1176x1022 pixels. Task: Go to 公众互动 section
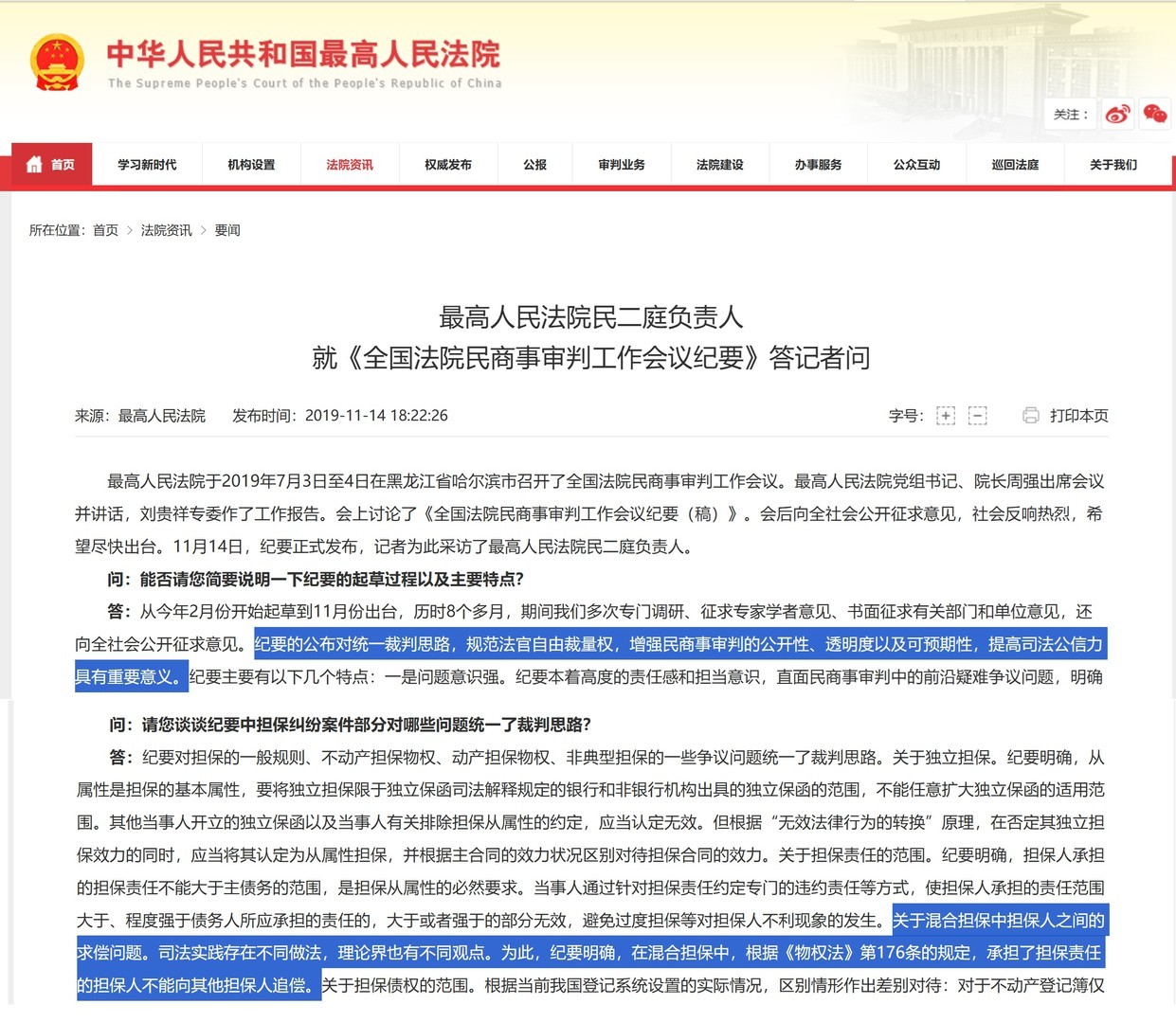point(917,165)
